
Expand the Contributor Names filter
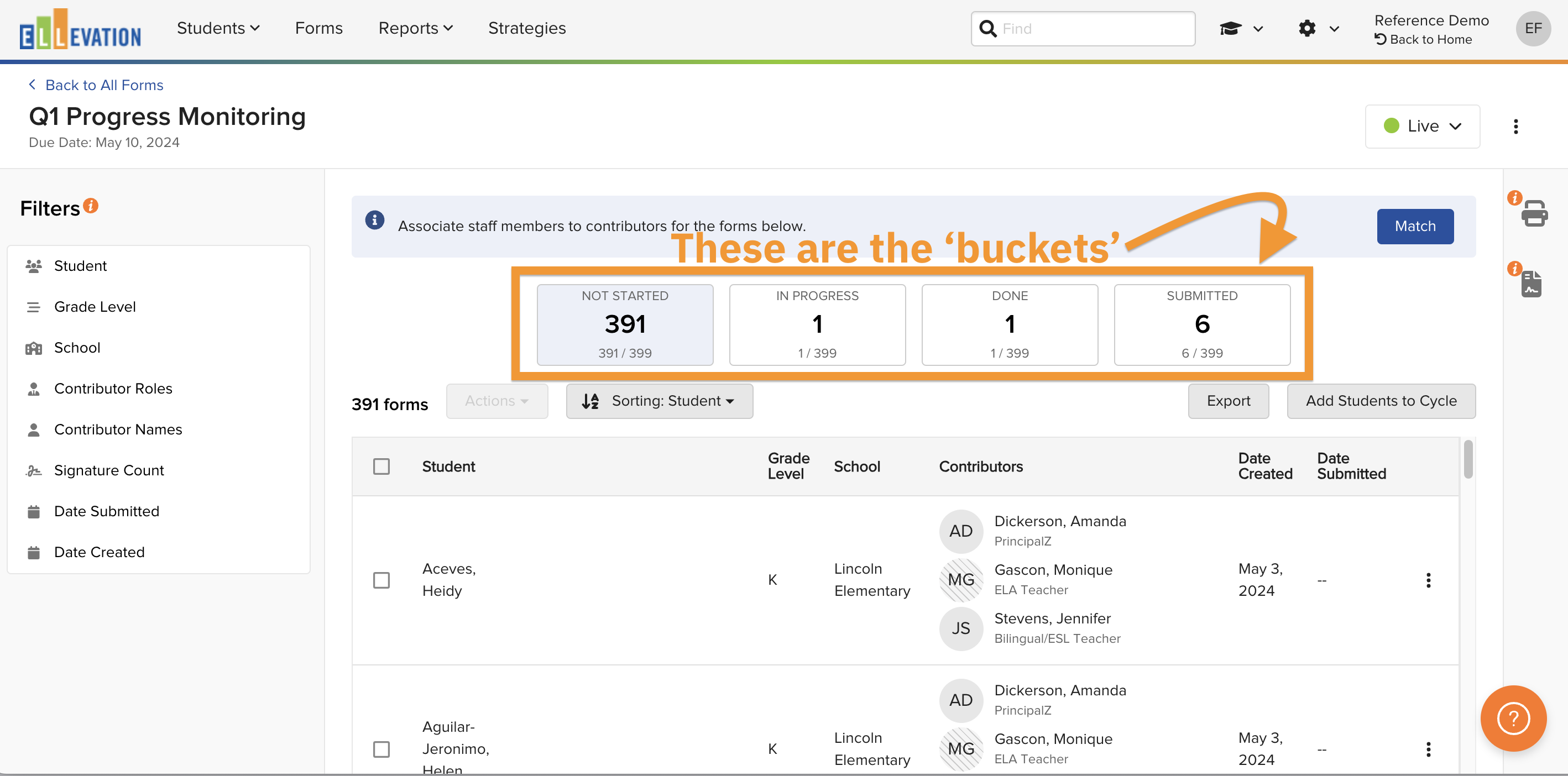[159, 429]
